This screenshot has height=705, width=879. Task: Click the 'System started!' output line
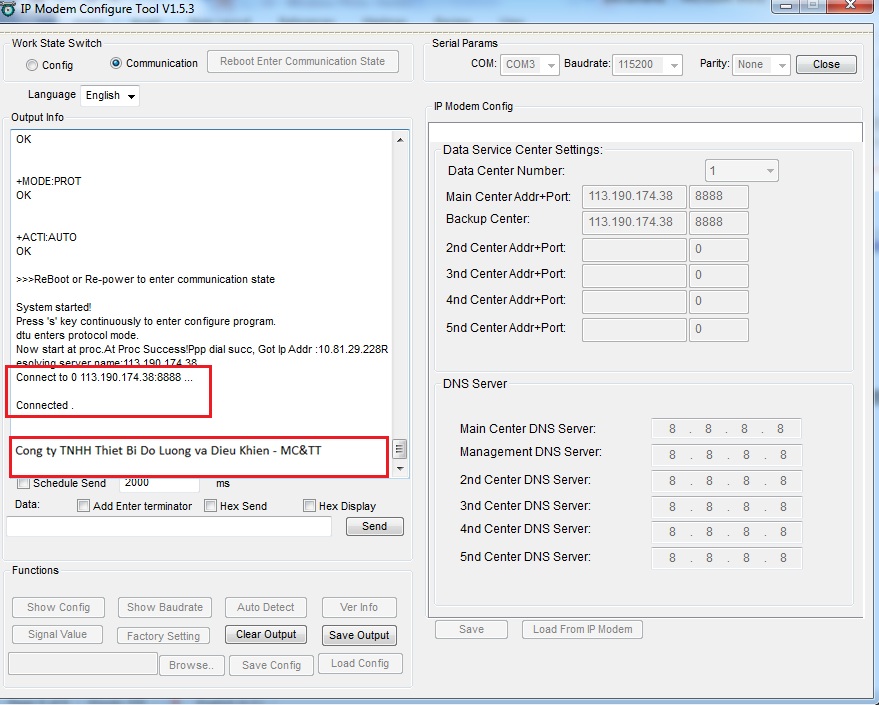point(54,307)
